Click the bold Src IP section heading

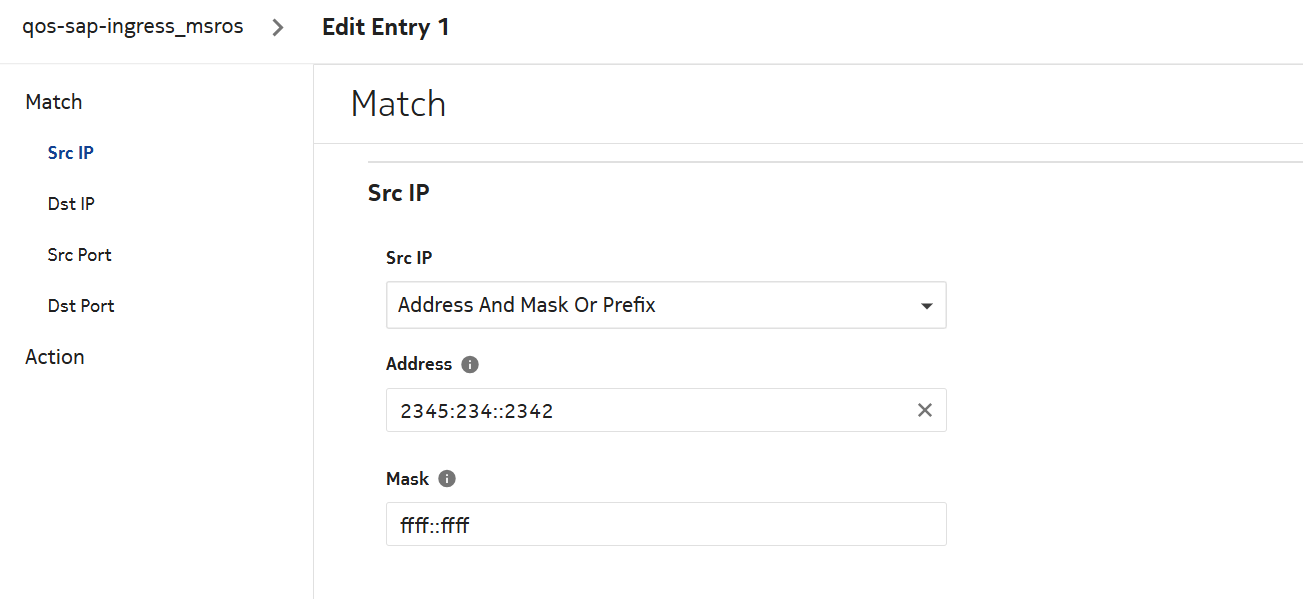coord(398,193)
